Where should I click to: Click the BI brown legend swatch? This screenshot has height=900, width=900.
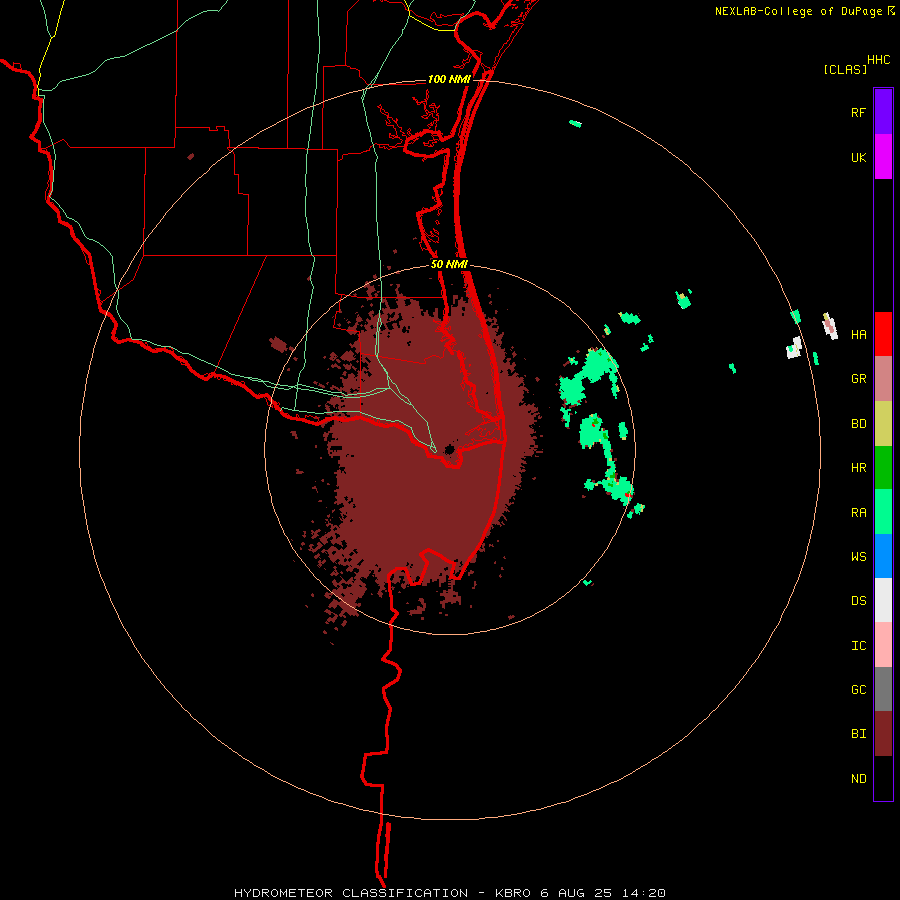coord(883,734)
